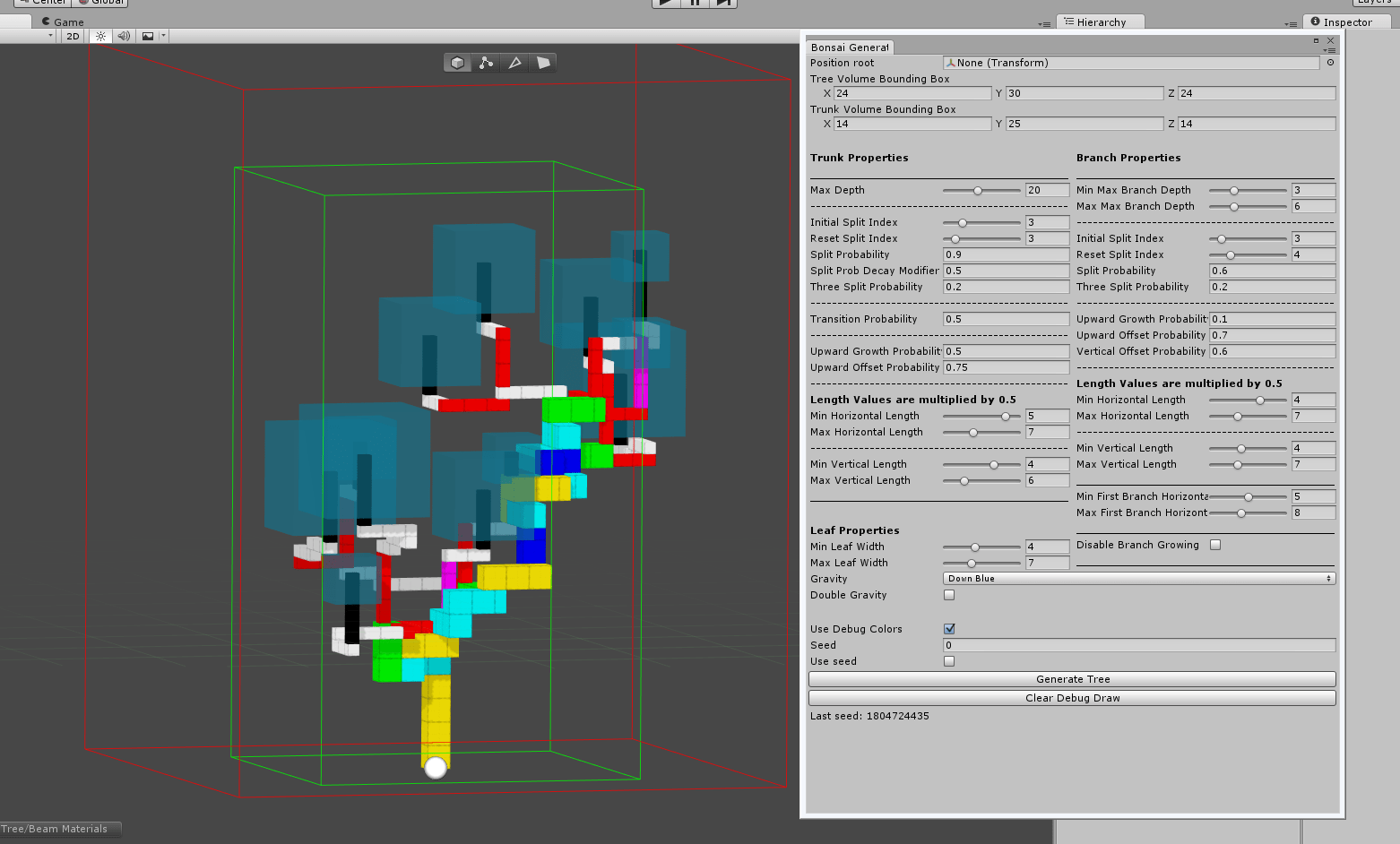The height and width of the screenshot is (844, 1400).
Task: Adjust the Min Max Branch Depth slider
Action: 1248,190
